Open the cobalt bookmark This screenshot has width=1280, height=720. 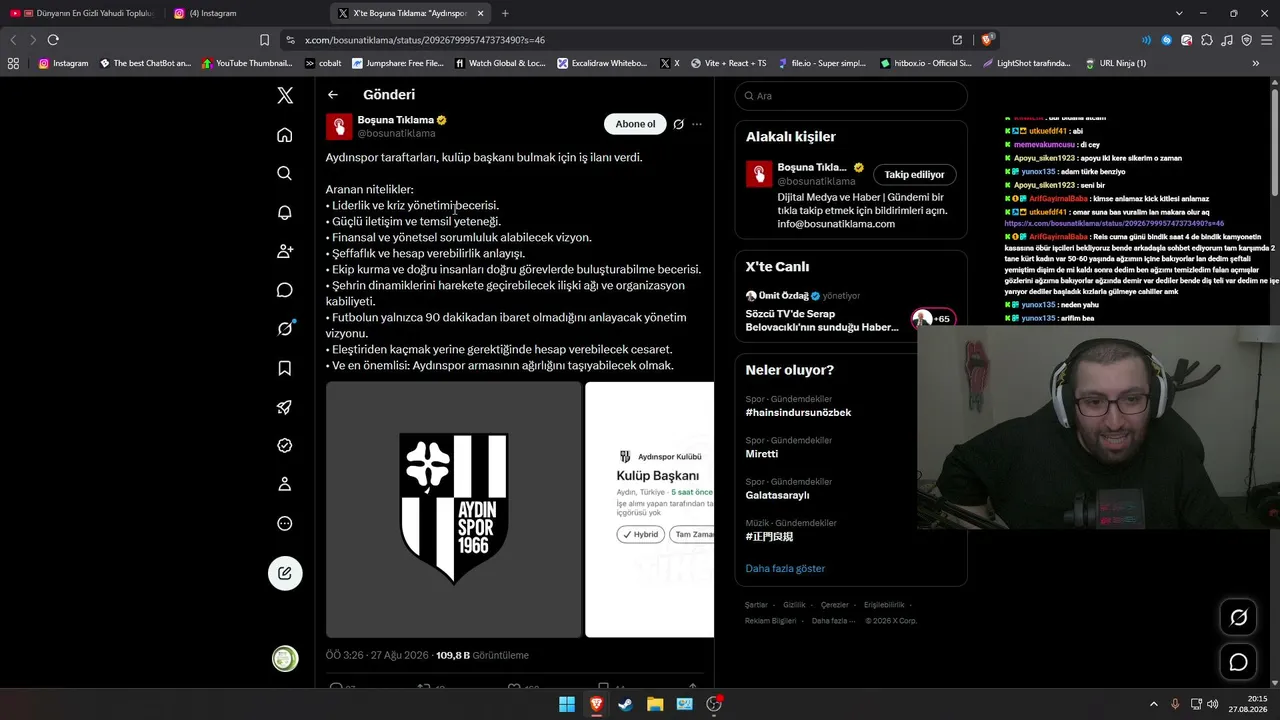click(323, 63)
